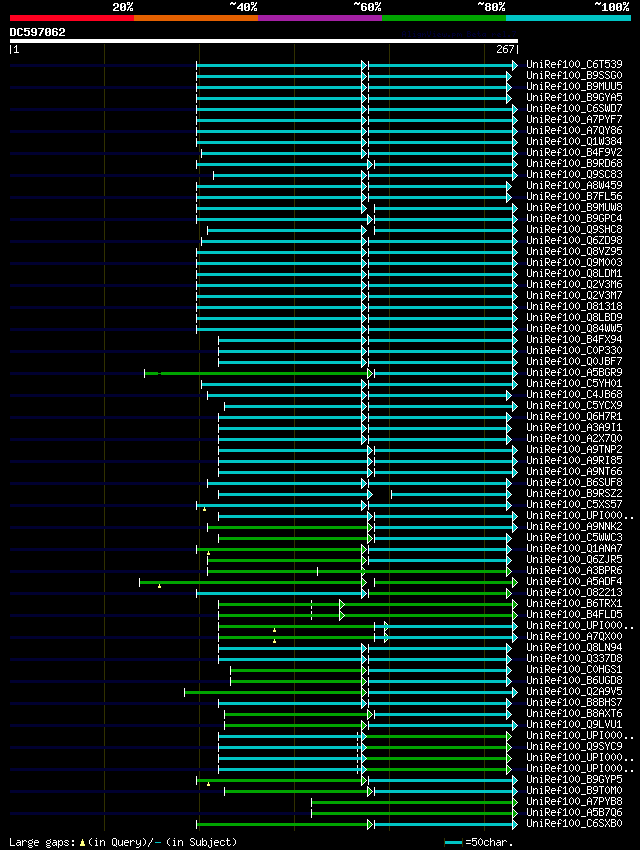Click the green alignment bar for A5BGR9

[x=257, y=374]
